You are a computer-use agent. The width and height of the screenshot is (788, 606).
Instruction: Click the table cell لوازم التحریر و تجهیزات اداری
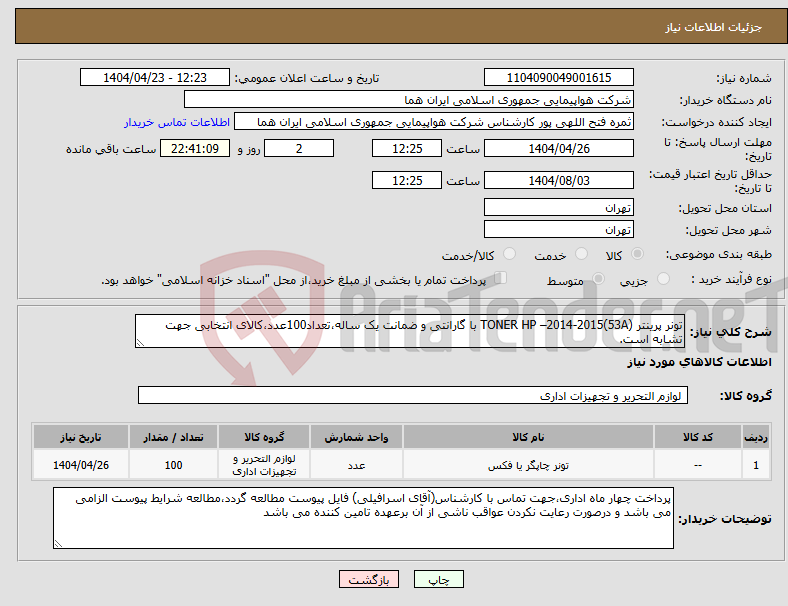click(264, 465)
